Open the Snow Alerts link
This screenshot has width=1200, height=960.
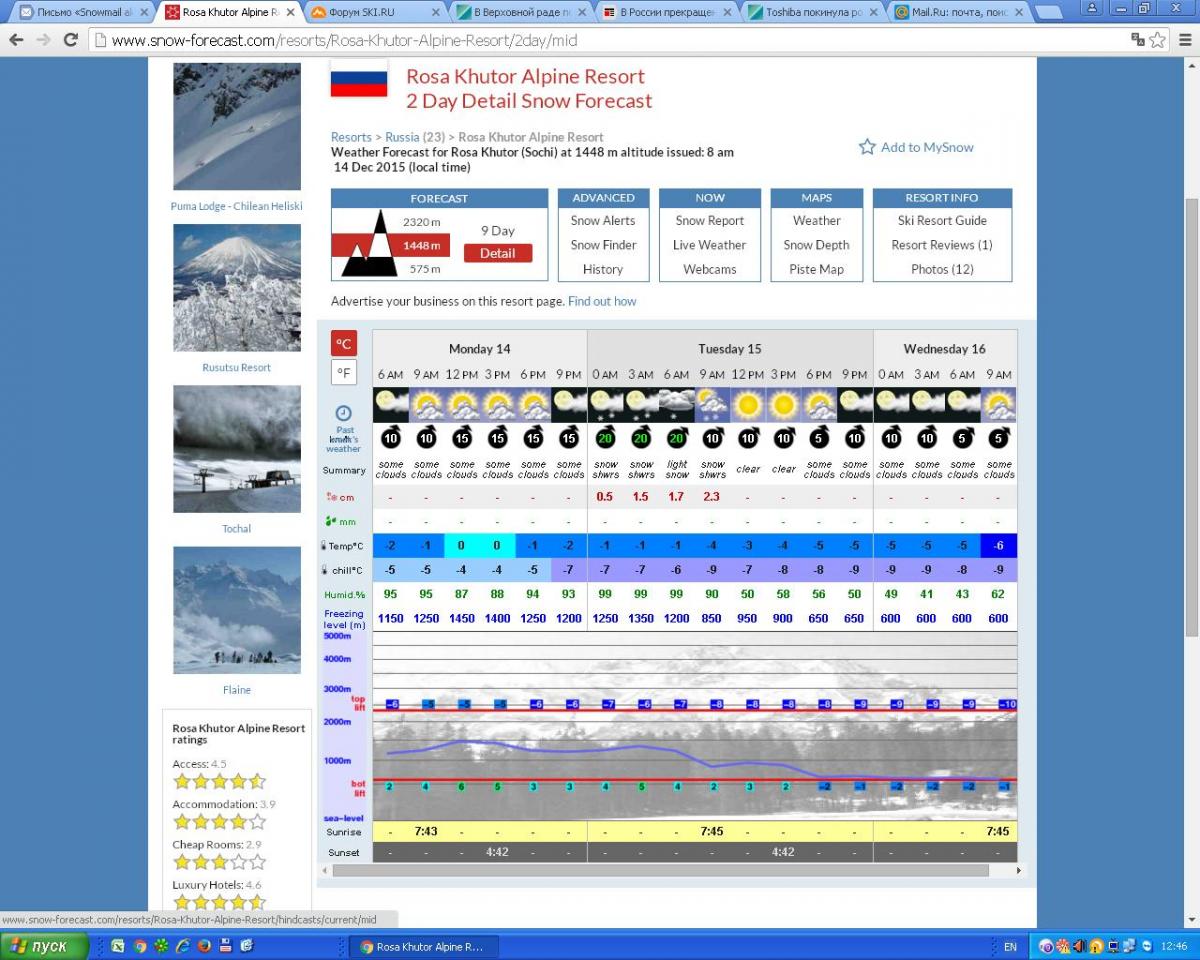pos(603,220)
